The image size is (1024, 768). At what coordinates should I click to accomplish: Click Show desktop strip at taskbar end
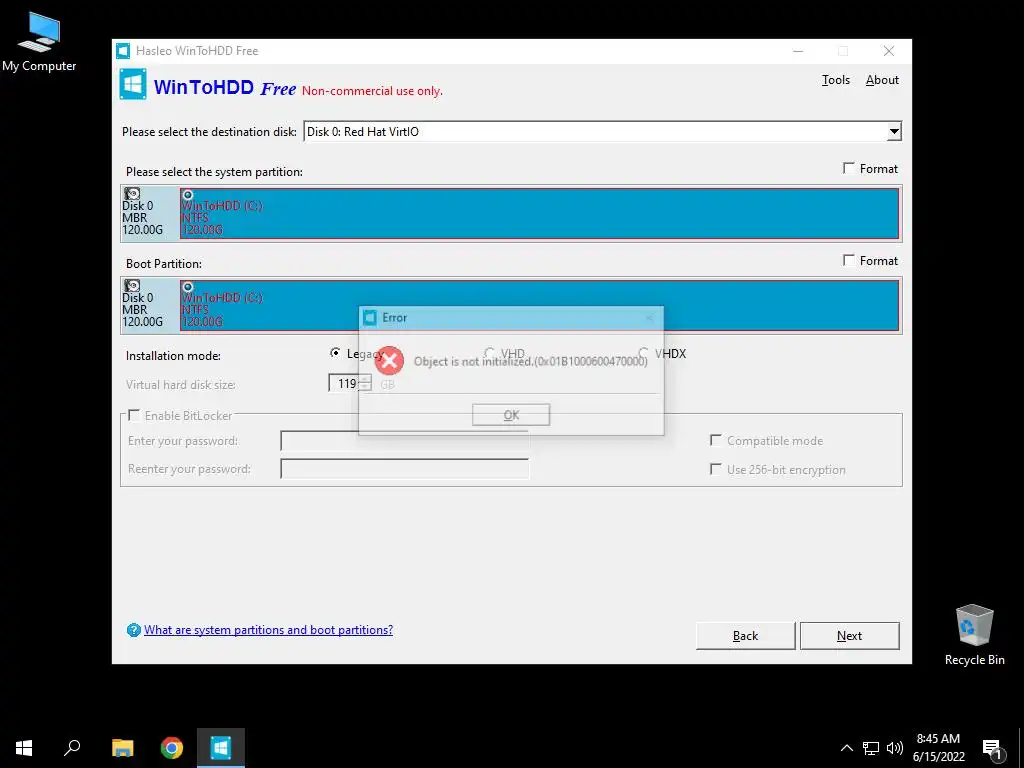point(1021,748)
